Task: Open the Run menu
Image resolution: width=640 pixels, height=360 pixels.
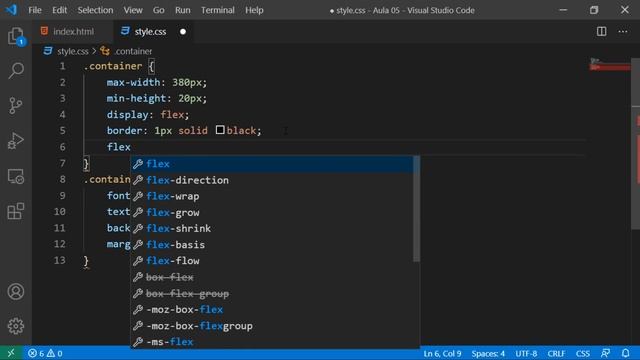Action: (182, 10)
